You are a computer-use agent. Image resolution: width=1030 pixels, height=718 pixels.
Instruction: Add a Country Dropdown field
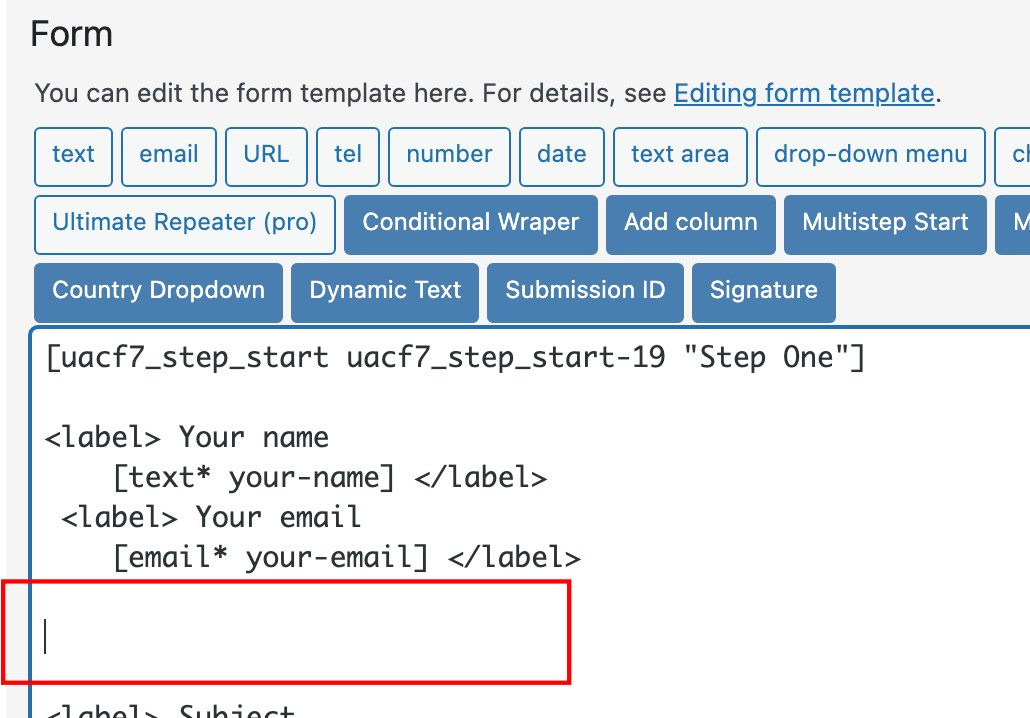coord(158,293)
